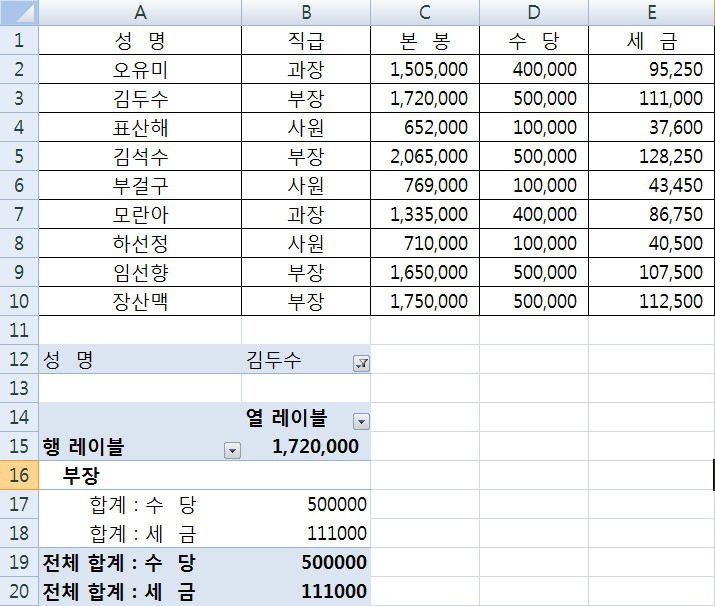
Task: Click pivot filter label 성 명 in row 12
Action: [140, 359]
